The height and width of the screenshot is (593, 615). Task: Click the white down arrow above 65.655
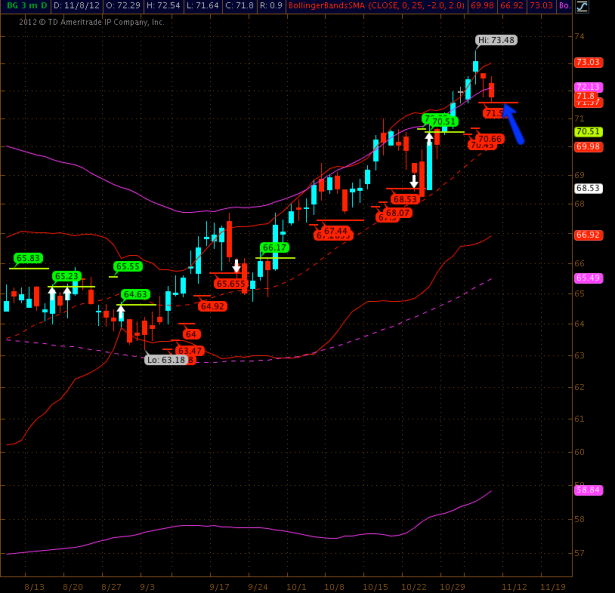(237, 266)
